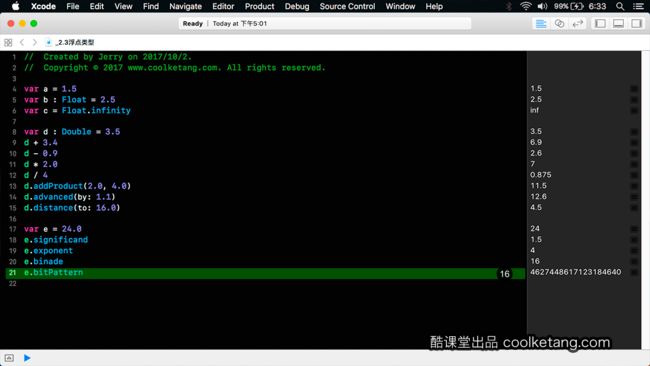Open related items grid menu
The image size is (650, 366).
pos(8,42)
